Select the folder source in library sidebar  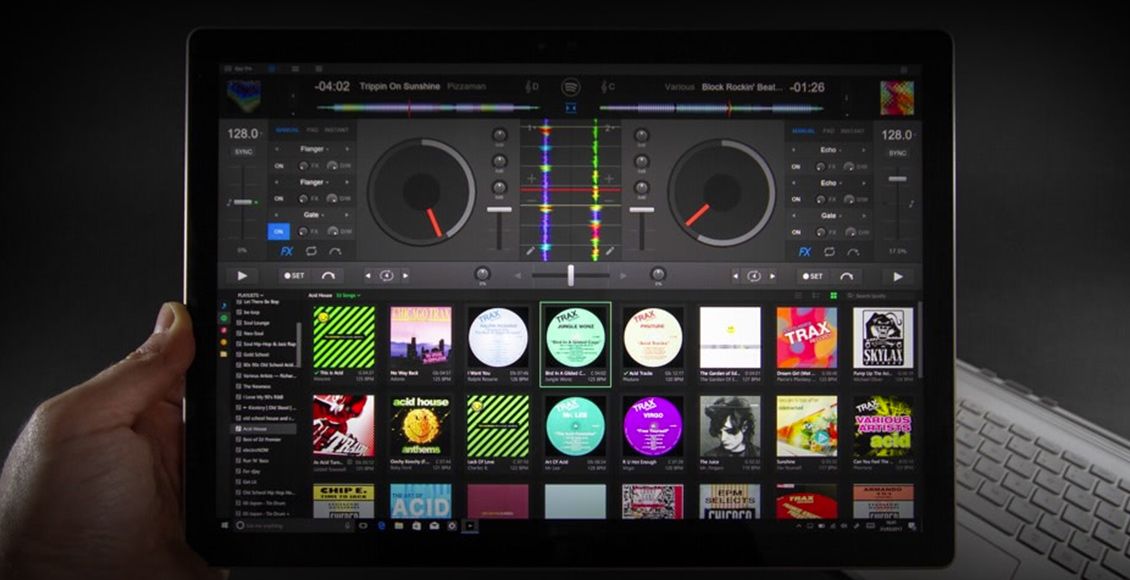pyautogui.click(x=223, y=354)
